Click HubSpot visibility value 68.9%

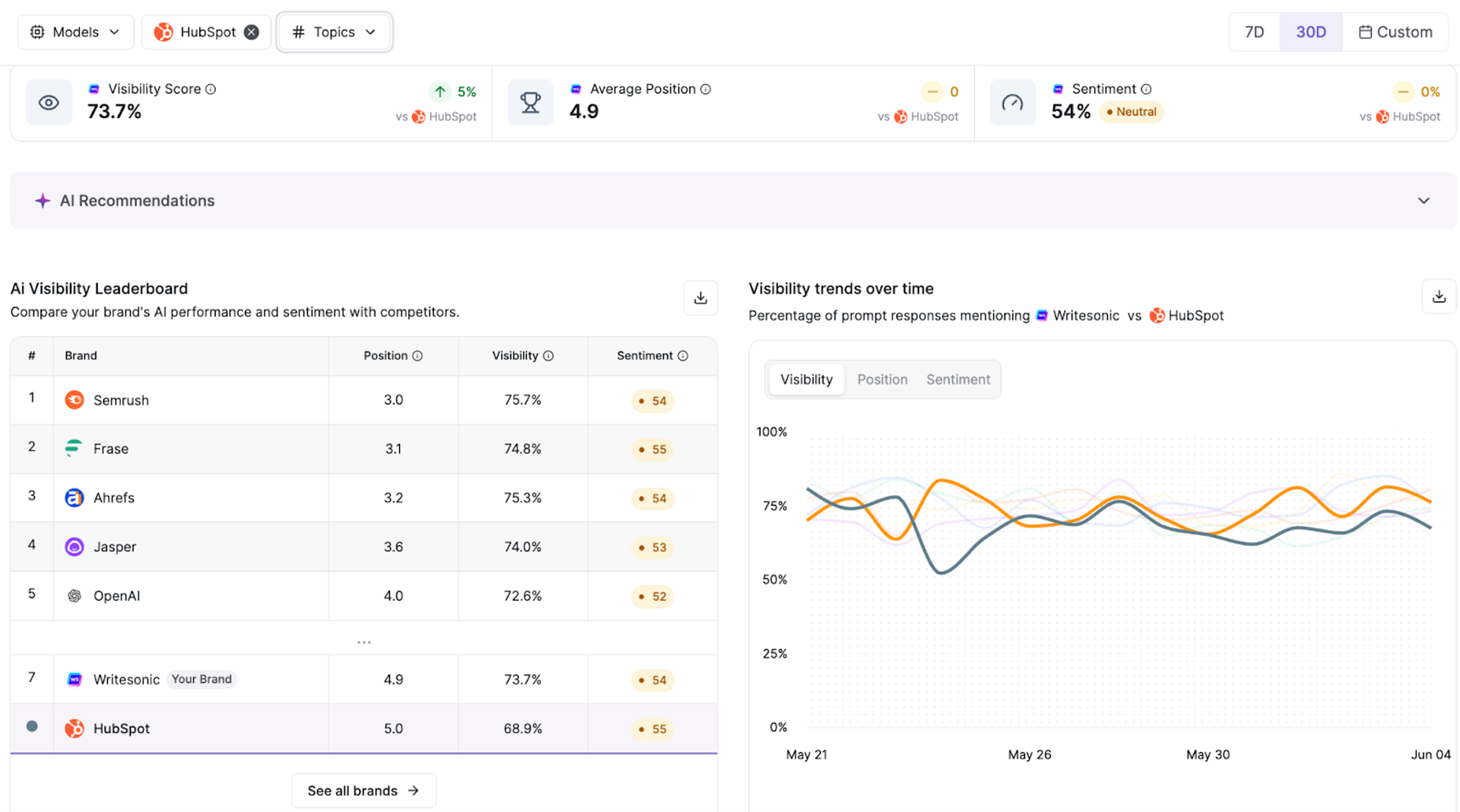pos(522,728)
